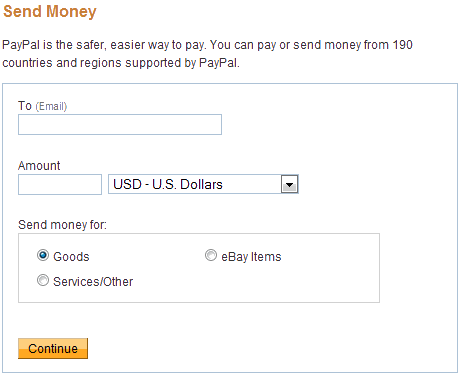Open the USD - U.S. Dollars currency selector
Screen dimensions: 461x375
tap(203, 184)
